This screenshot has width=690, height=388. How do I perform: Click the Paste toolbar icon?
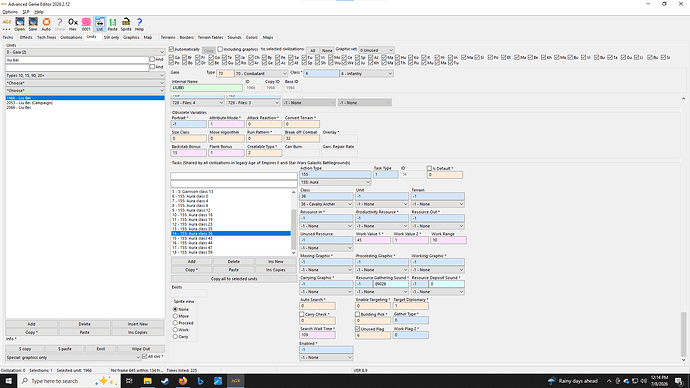click(113, 24)
